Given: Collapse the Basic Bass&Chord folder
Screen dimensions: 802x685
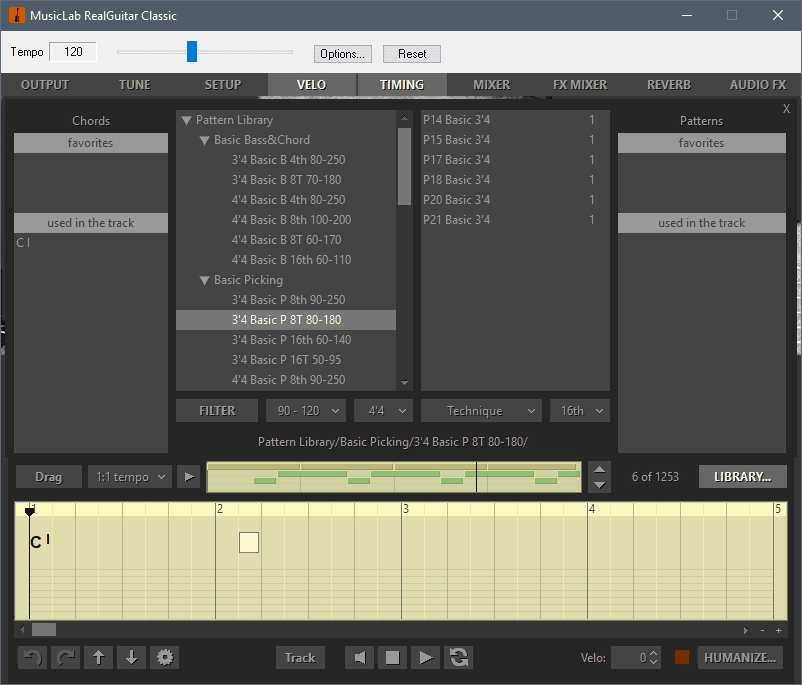Looking at the screenshot, I should [x=205, y=140].
